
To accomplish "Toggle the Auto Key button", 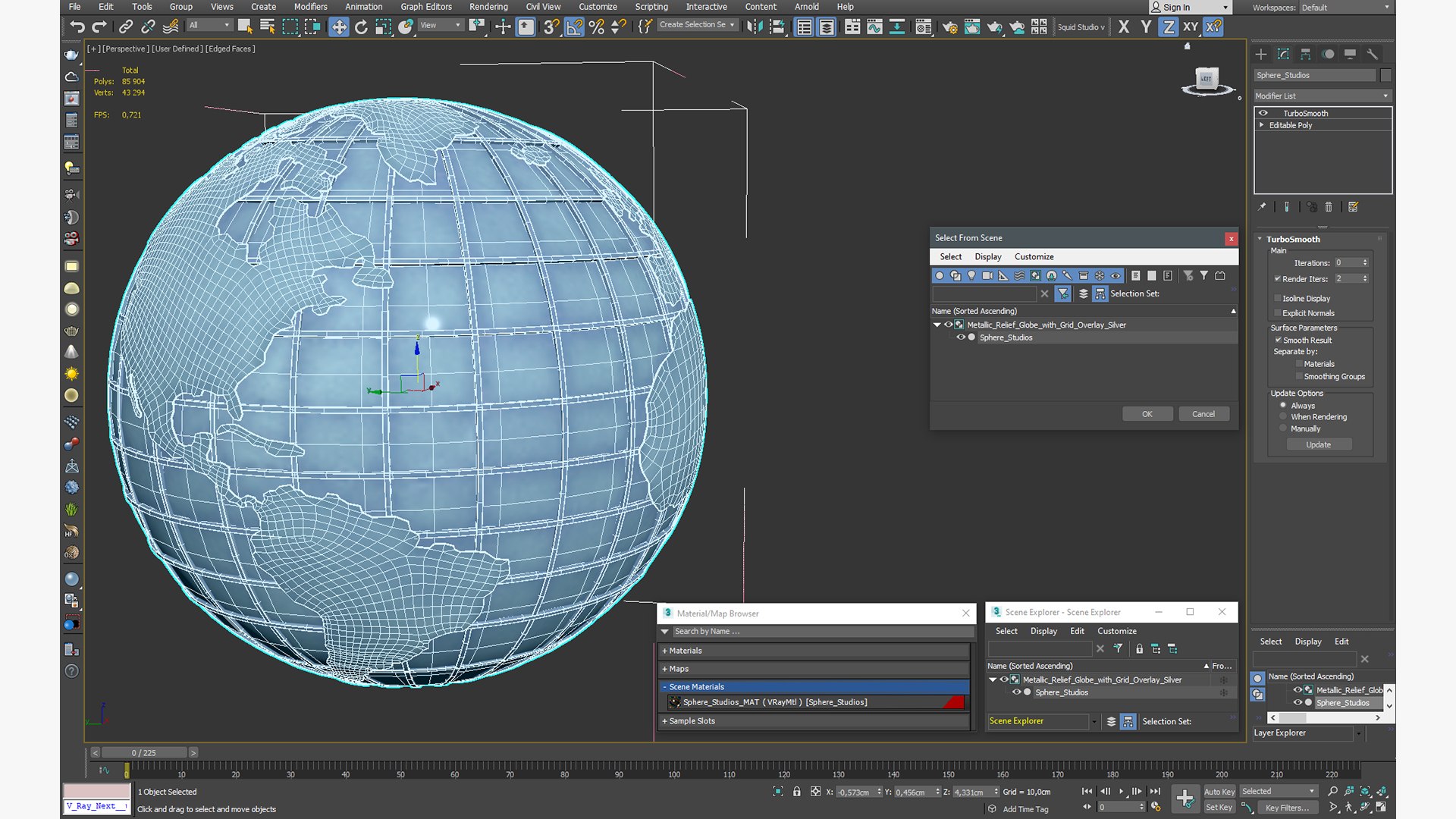I will tap(1219, 792).
